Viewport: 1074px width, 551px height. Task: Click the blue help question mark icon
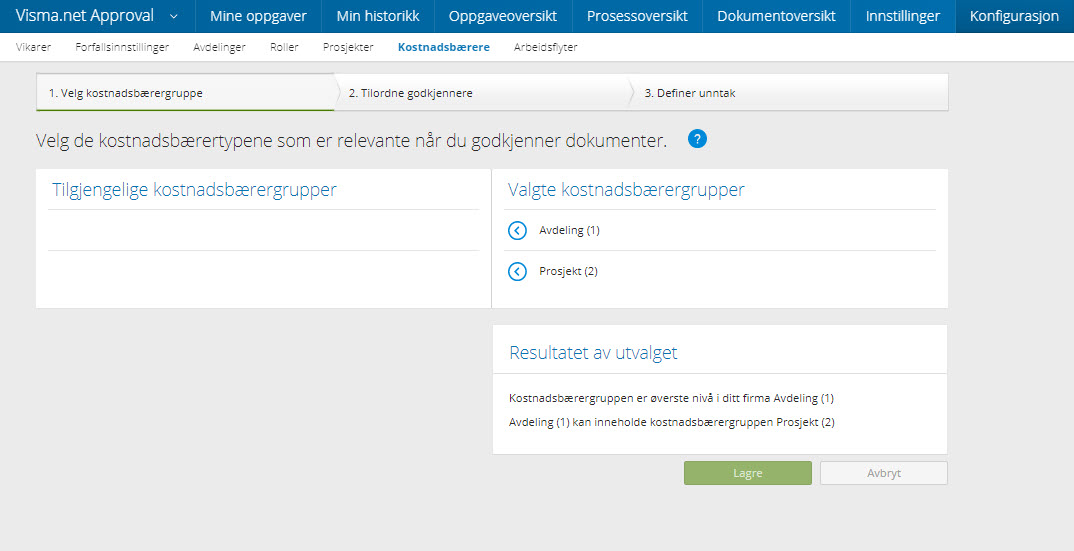[x=697, y=139]
